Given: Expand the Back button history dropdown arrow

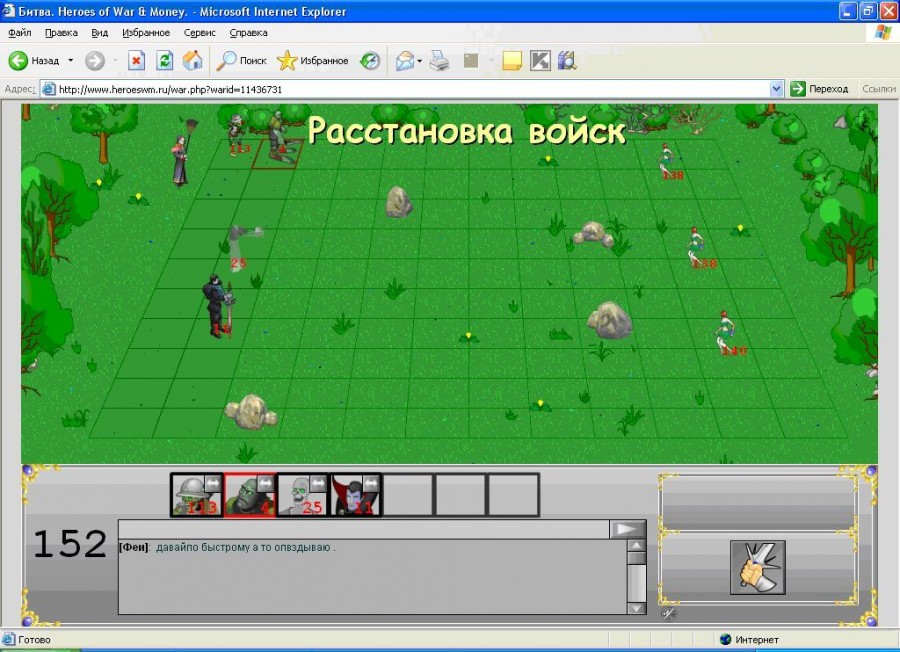Looking at the screenshot, I should [71, 61].
